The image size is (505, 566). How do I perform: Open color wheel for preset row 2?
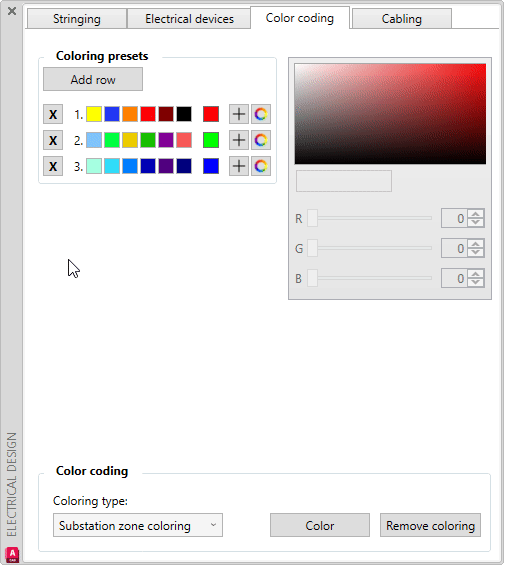[261, 140]
